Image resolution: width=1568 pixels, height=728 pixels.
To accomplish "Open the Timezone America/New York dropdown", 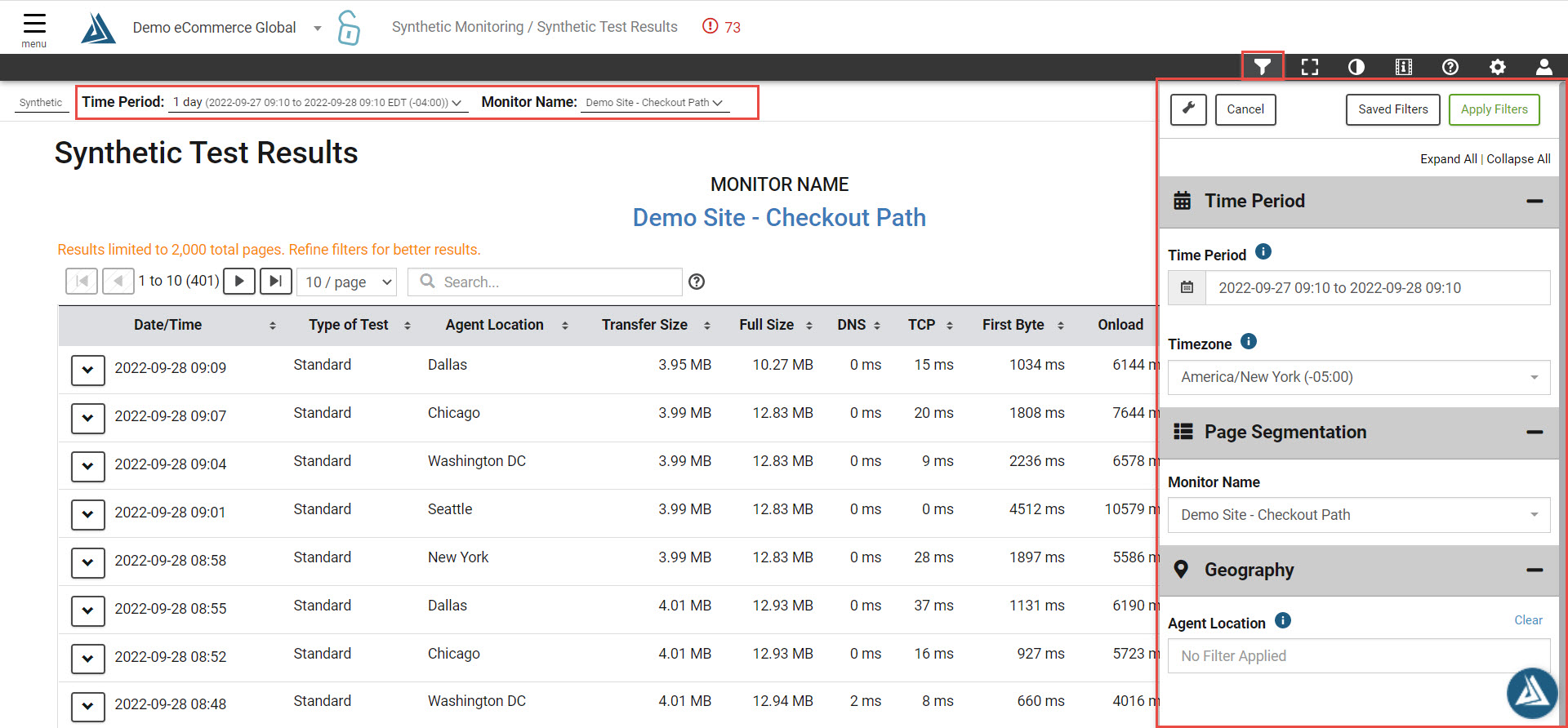I will [x=1359, y=377].
